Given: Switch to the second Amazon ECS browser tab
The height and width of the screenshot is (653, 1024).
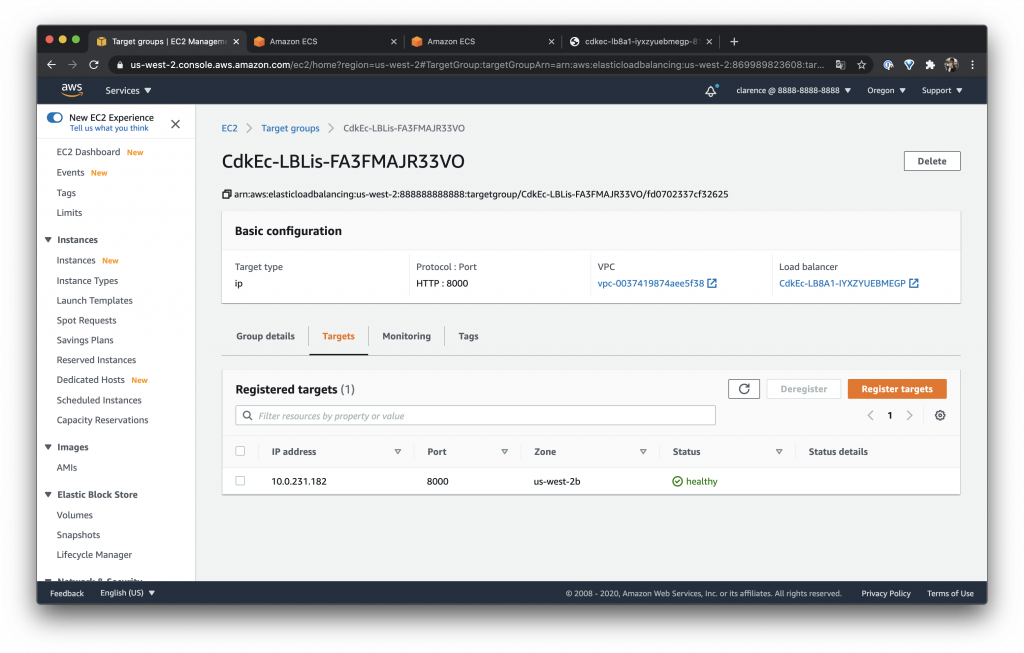Looking at the screenshot, I should point(480,41).
